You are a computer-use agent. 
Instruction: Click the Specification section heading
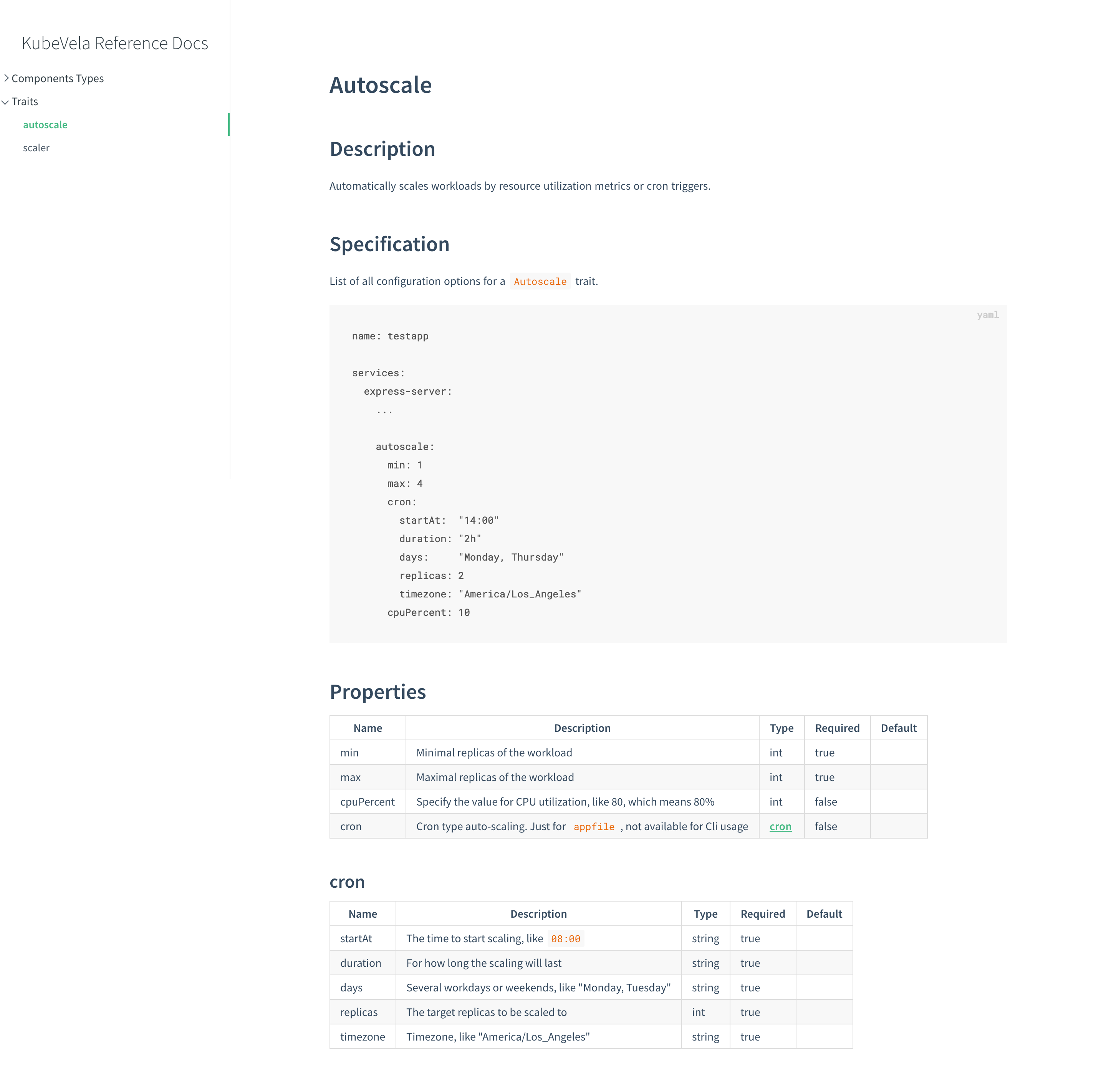point(389,244)
